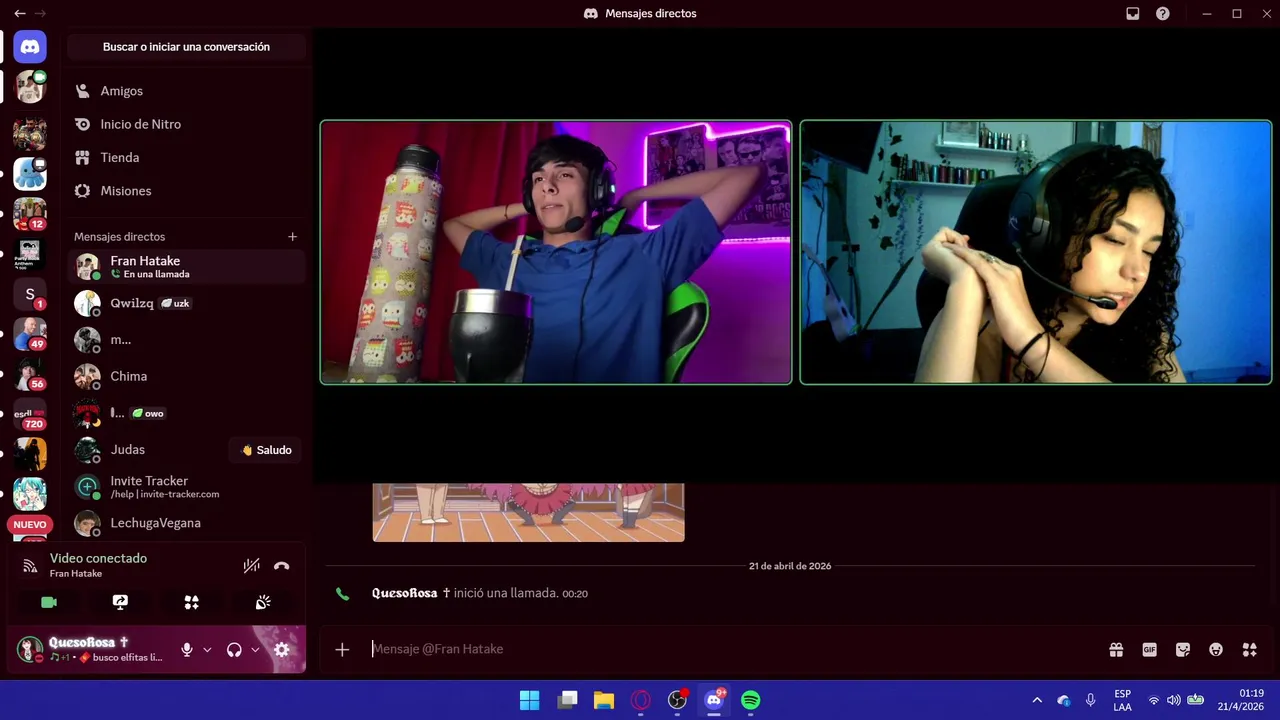Disconnect from the call
1280x720 pixels.
[282, 566]
